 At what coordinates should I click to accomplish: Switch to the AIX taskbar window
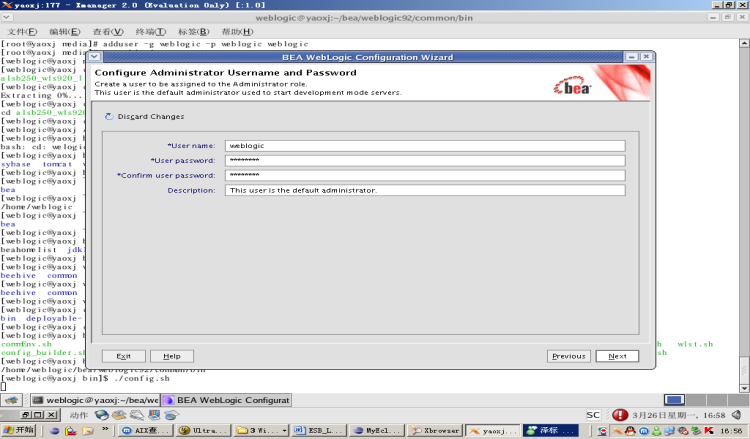tap(145, 430)
